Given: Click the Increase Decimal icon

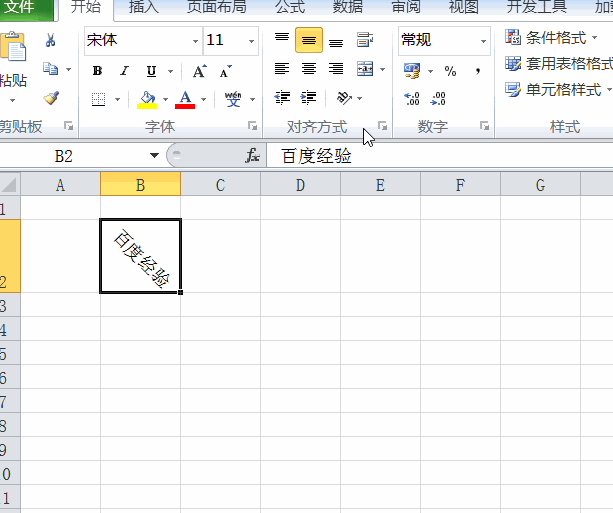Looking at the screenshot, I should (412, 99).
